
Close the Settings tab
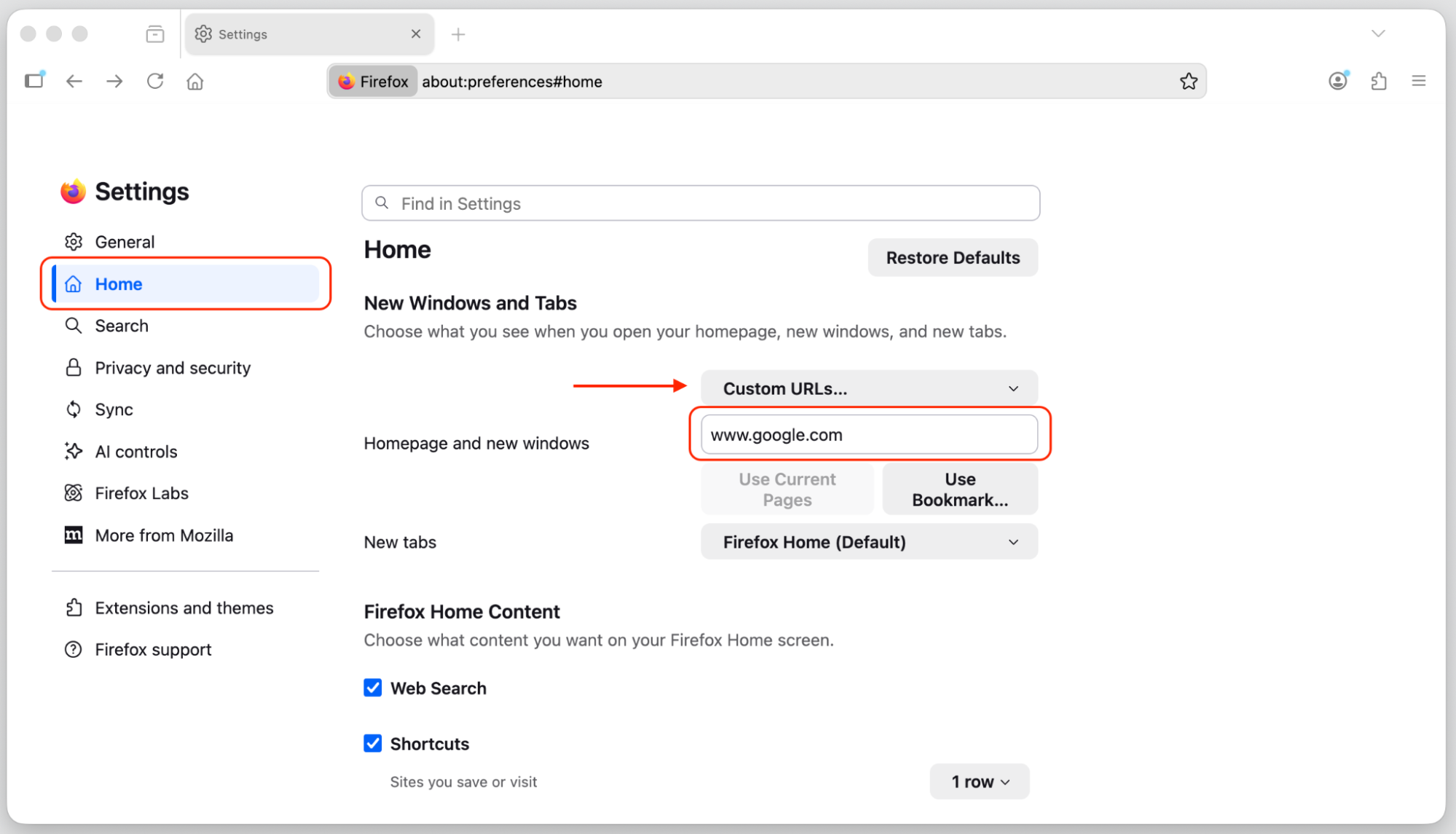[x=416, y=34]
